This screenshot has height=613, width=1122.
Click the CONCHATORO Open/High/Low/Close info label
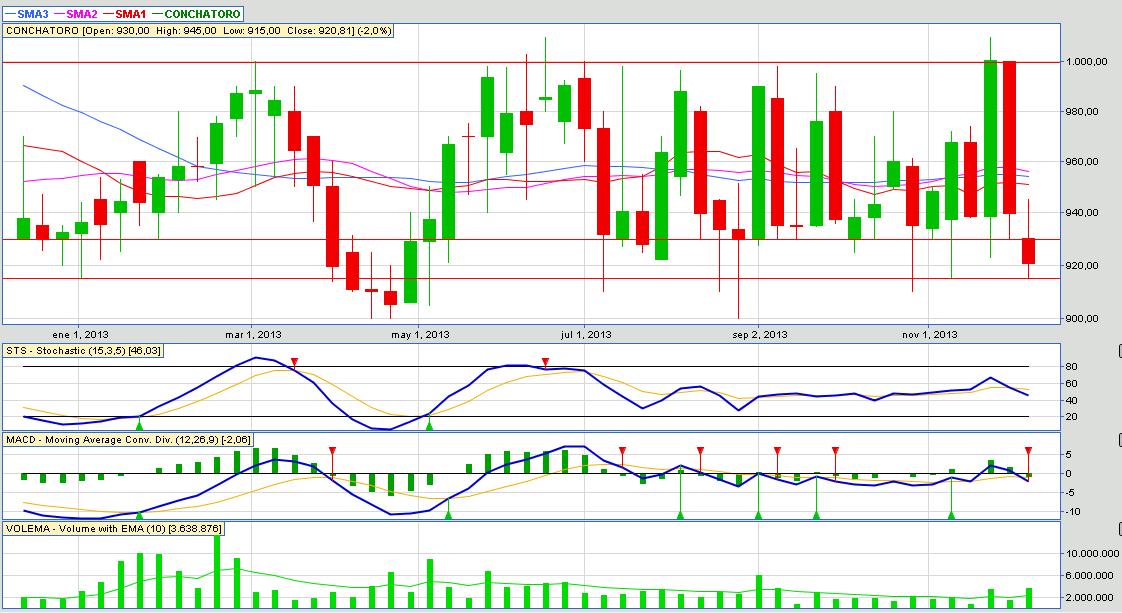pos(200,31)
